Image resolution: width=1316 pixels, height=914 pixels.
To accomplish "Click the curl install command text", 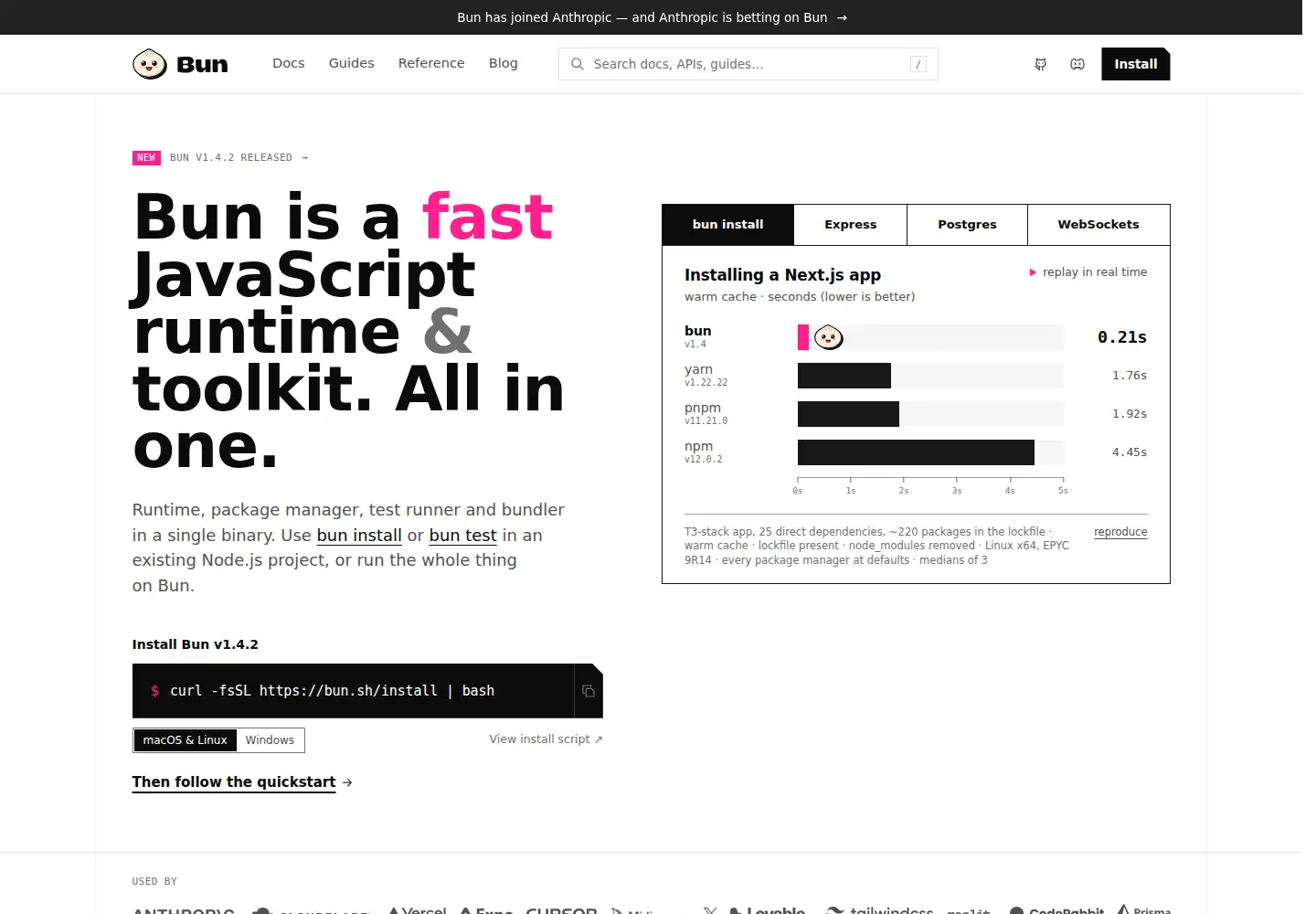I will coord(332,691).
